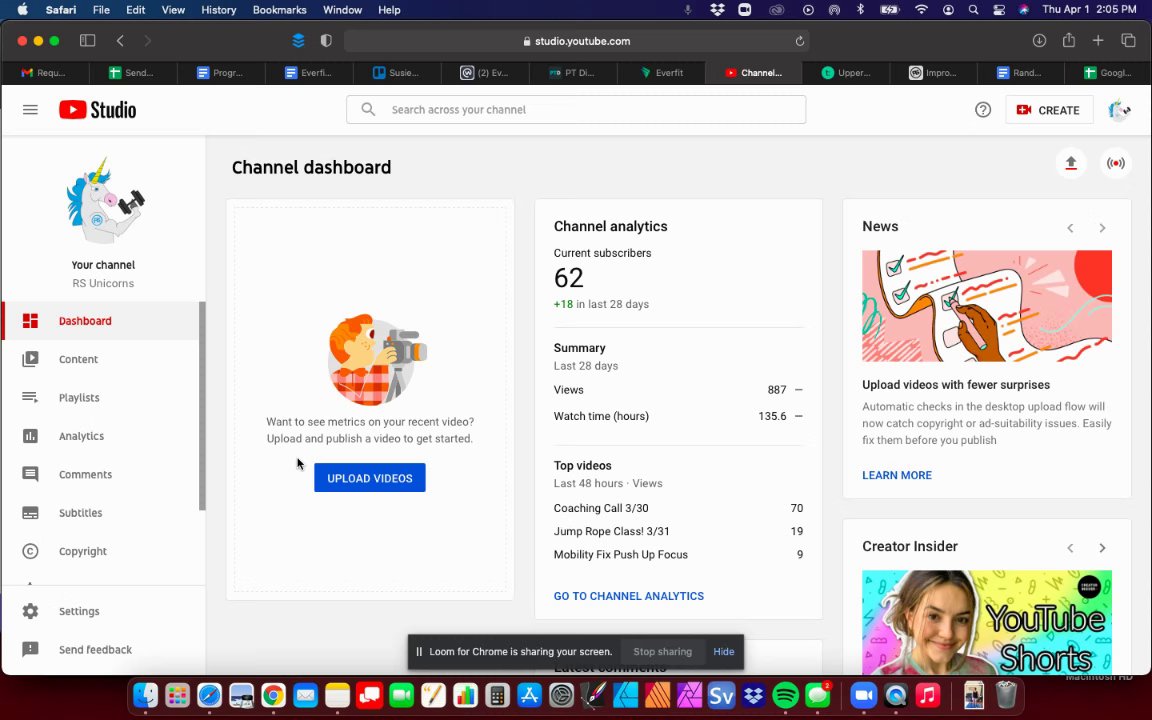Focus the Search across your channel field

[576, 109]
